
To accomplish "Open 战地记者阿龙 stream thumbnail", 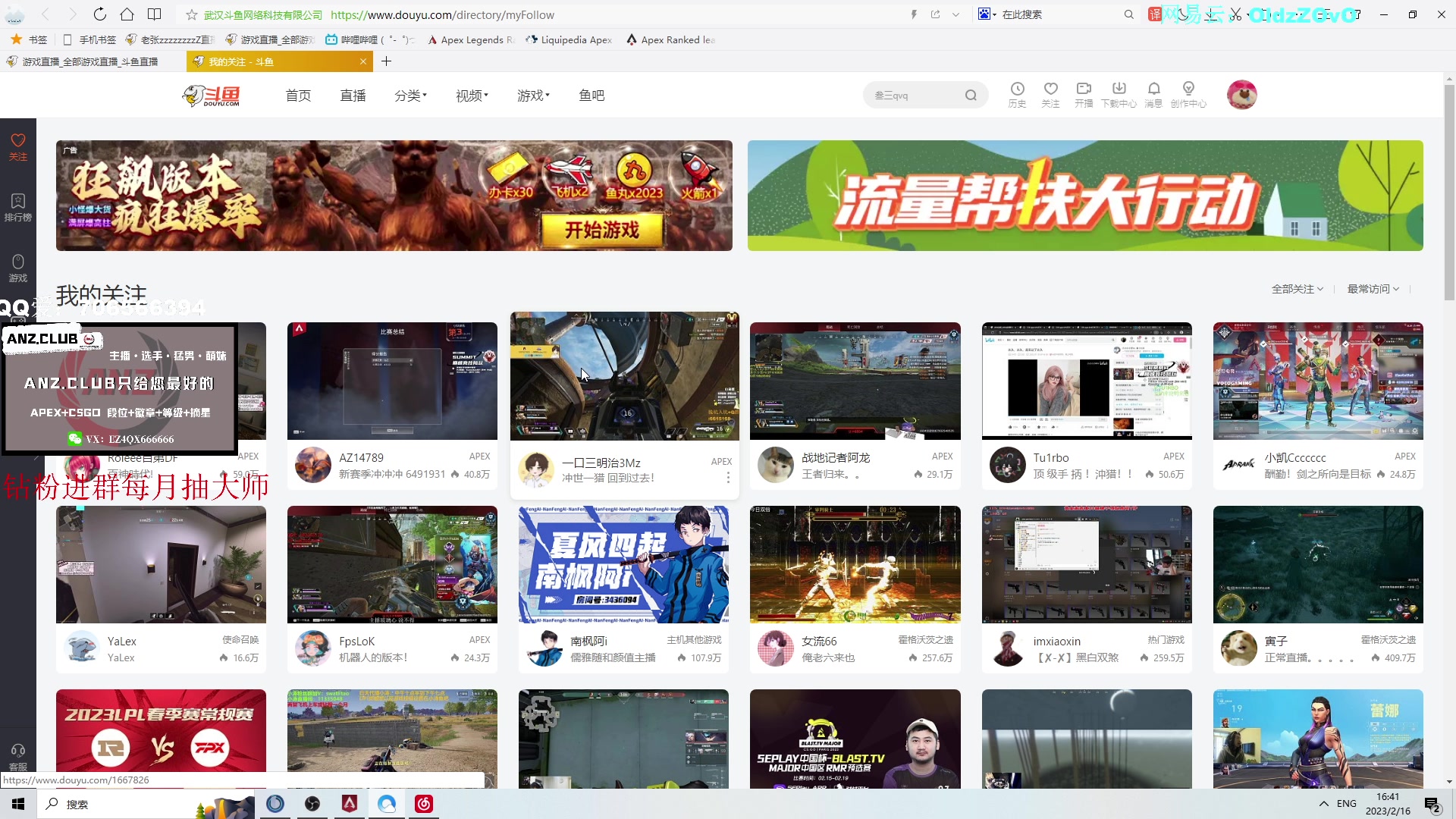I will click(855, 381).
